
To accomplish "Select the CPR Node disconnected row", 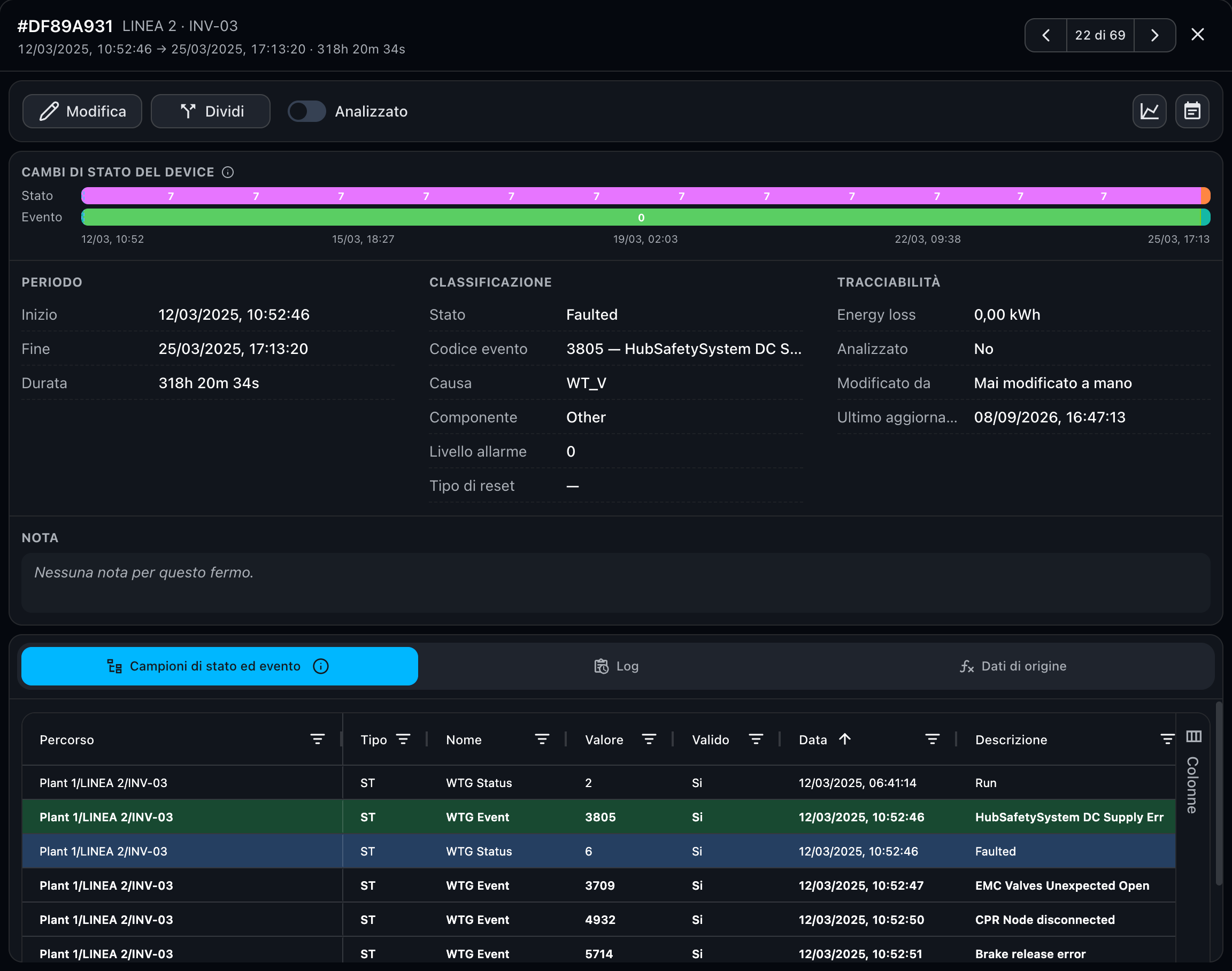I will click(x=599, y=919).
